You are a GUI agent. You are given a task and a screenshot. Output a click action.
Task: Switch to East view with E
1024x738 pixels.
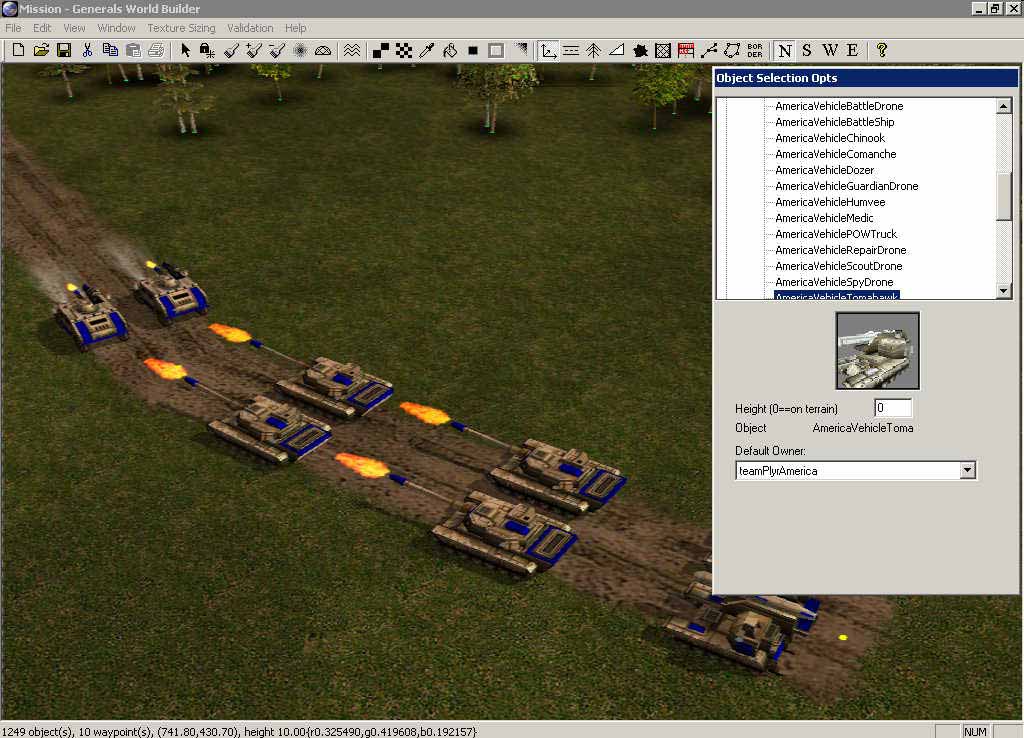click(x=852, y=50)
